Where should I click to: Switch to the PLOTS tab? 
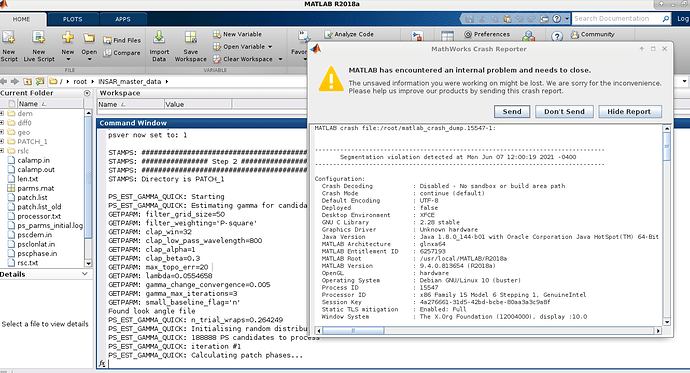click(x=73, y=19)
